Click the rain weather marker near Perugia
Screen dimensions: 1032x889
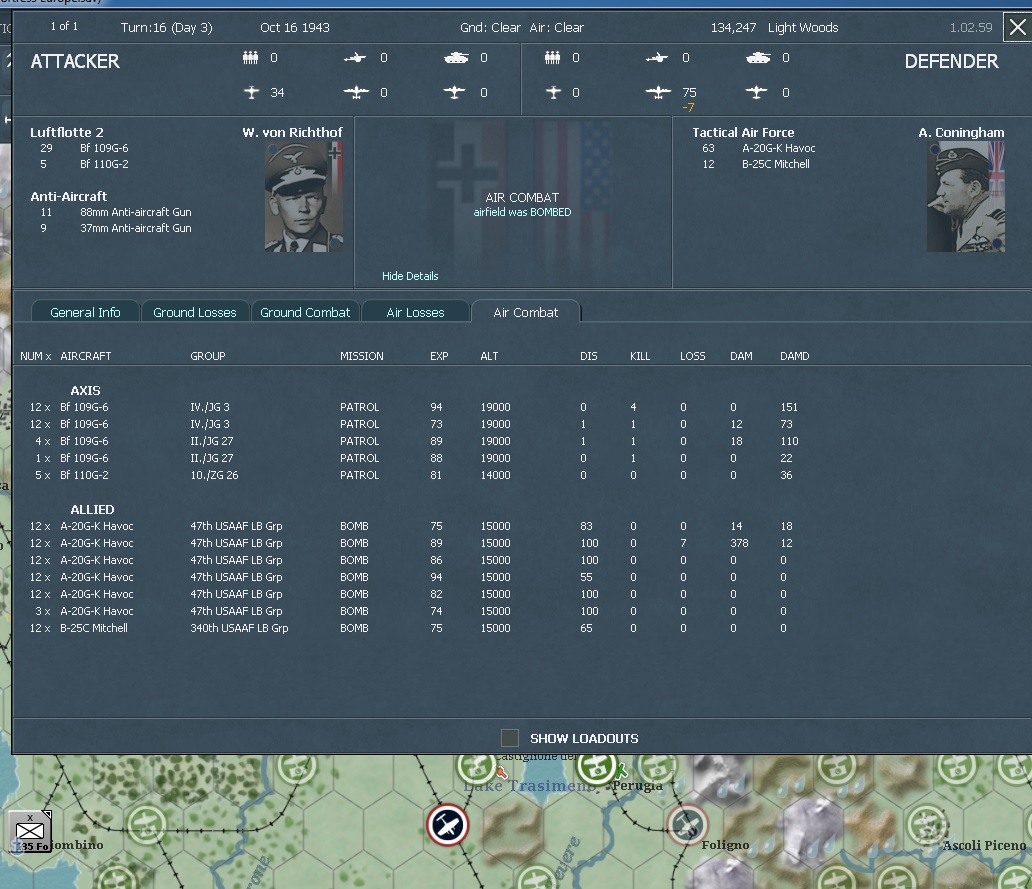coord(621,771)
